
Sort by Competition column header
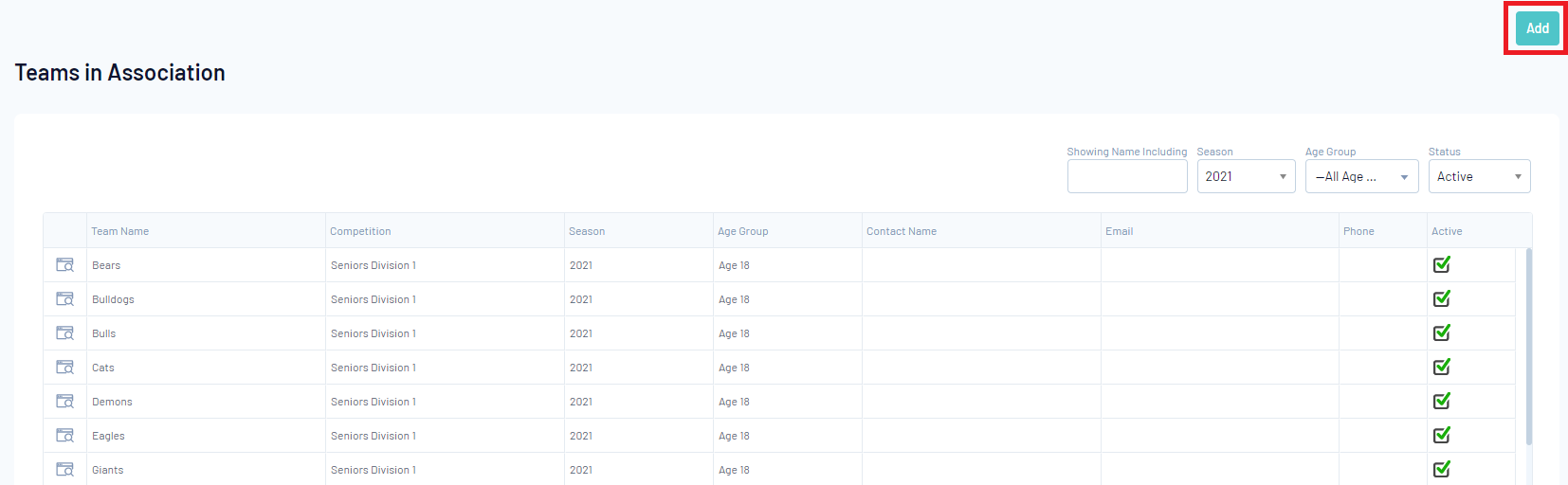(360, 231)
